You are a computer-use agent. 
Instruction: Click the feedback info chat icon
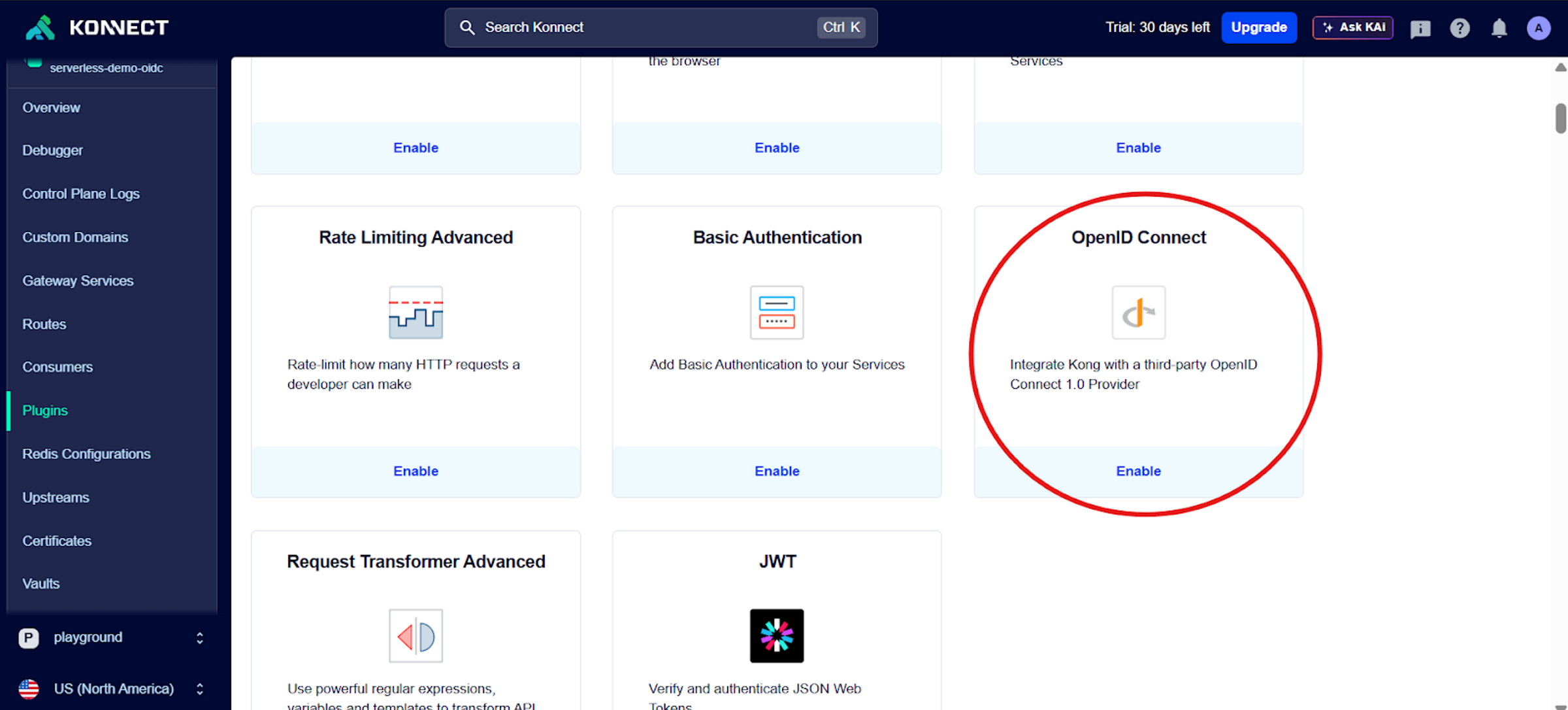[x=1420, y=29]
